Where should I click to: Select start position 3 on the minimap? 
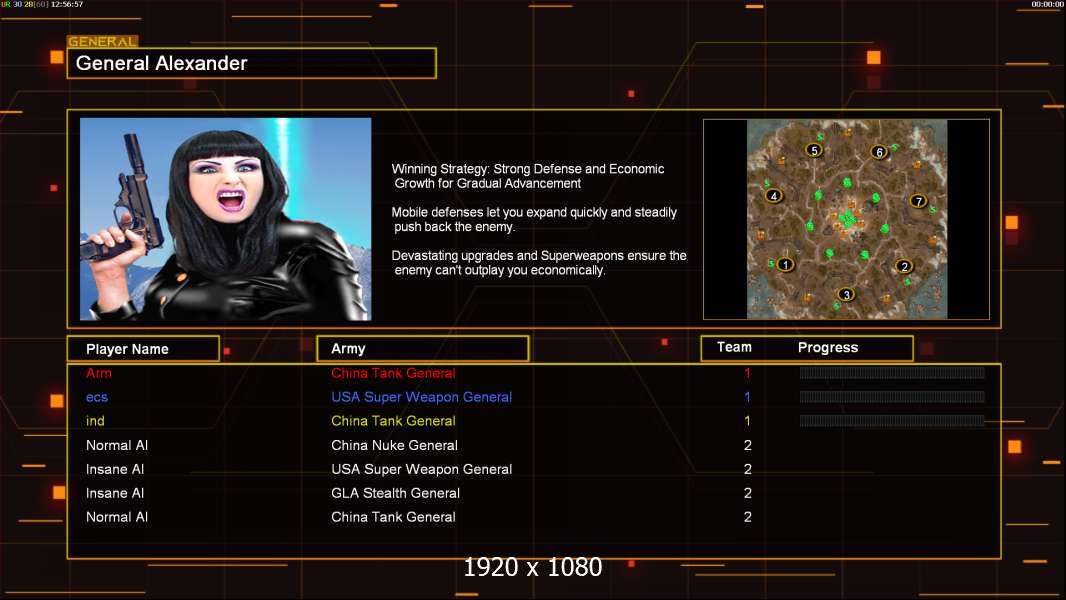pos(846,294)
